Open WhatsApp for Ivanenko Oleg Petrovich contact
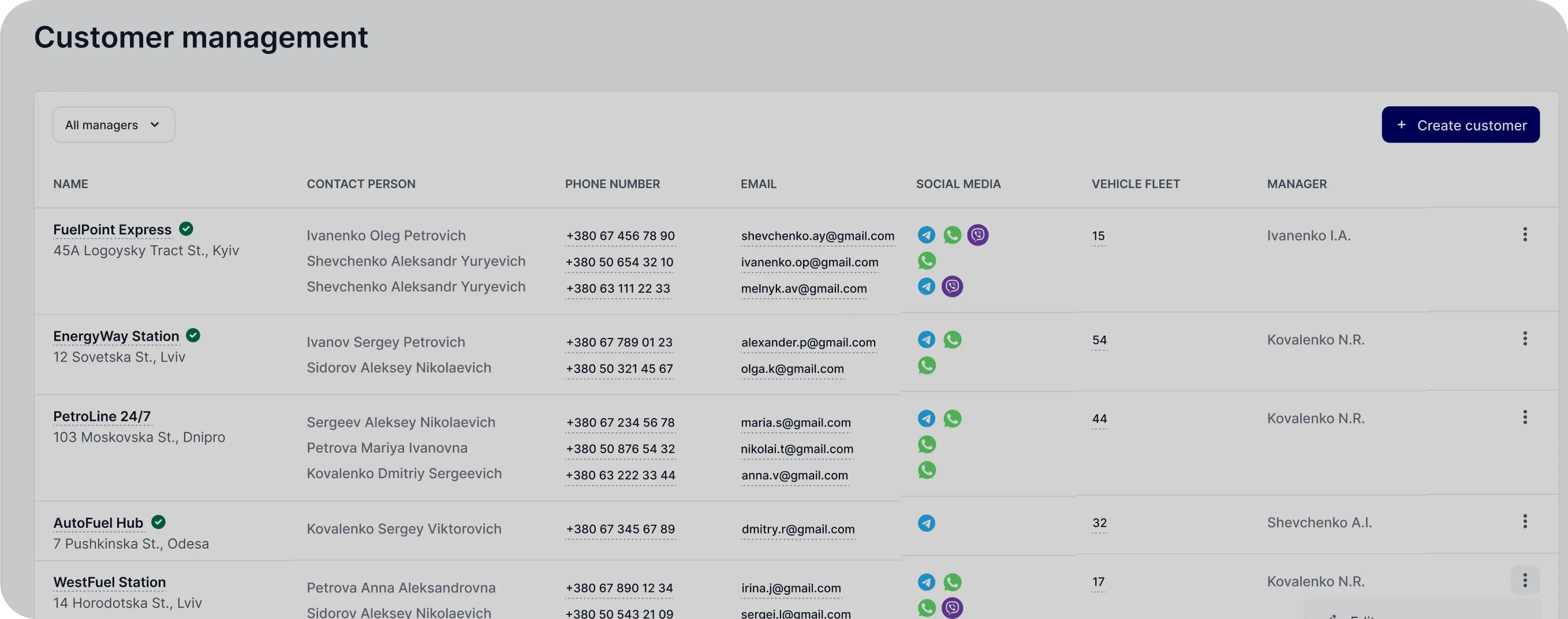This screenshot has height=619, width=1568. [952, 235]
